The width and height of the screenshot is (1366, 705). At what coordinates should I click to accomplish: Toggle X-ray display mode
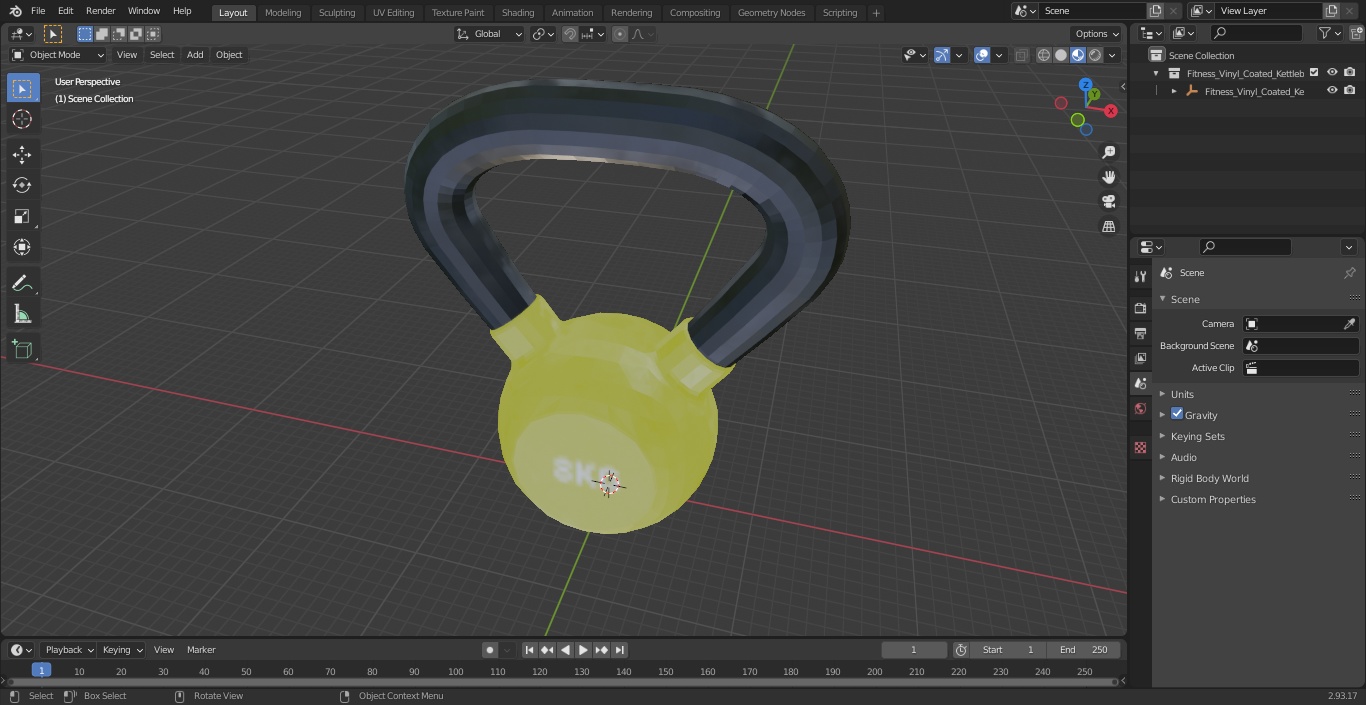pos(1021,55)
